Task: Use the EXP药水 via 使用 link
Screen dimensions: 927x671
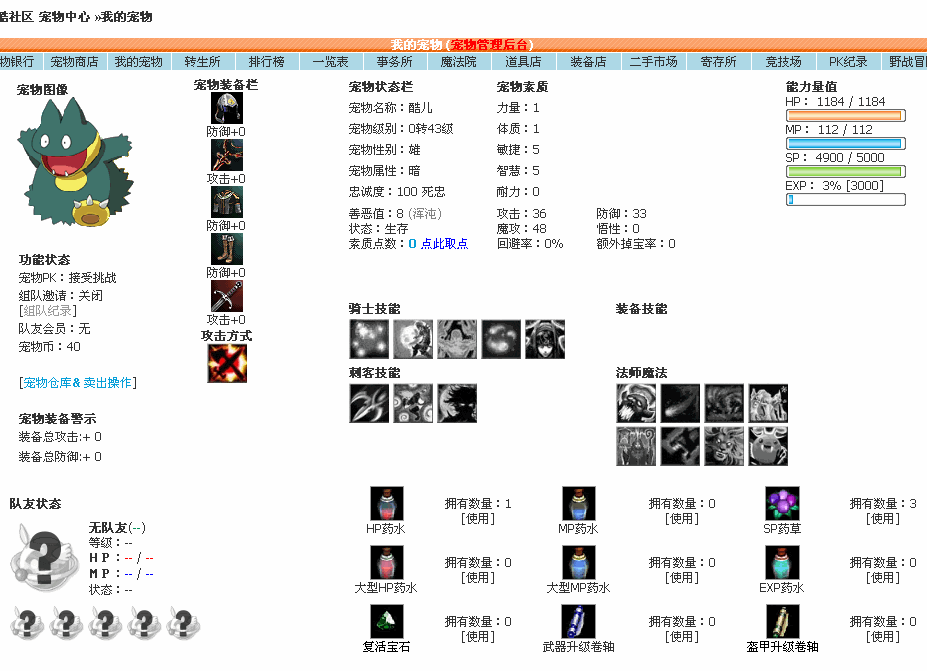Action: pos(883,578)
